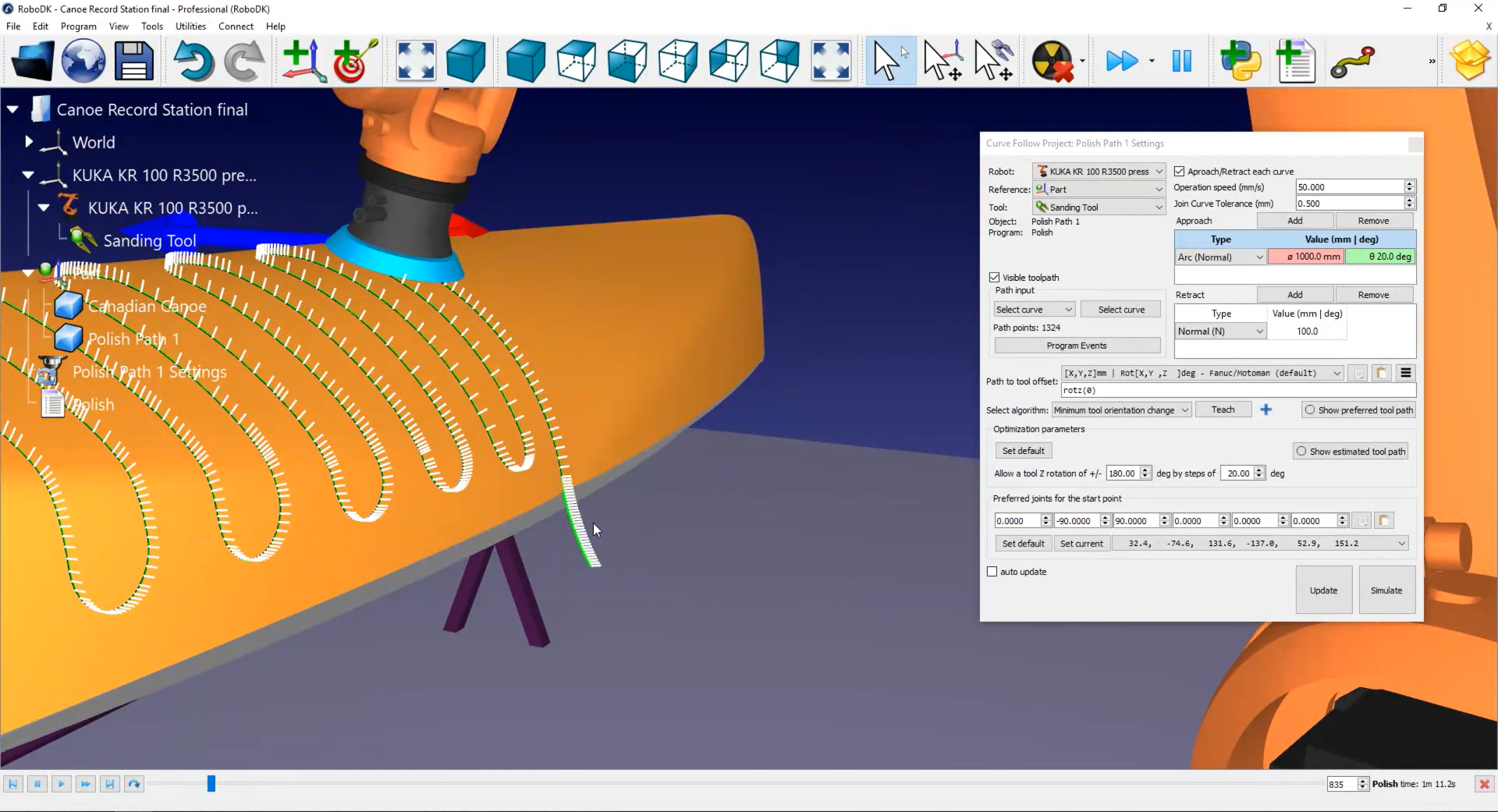Add a Python program icon
The image size is (1498, 812).
(1241, 61)
